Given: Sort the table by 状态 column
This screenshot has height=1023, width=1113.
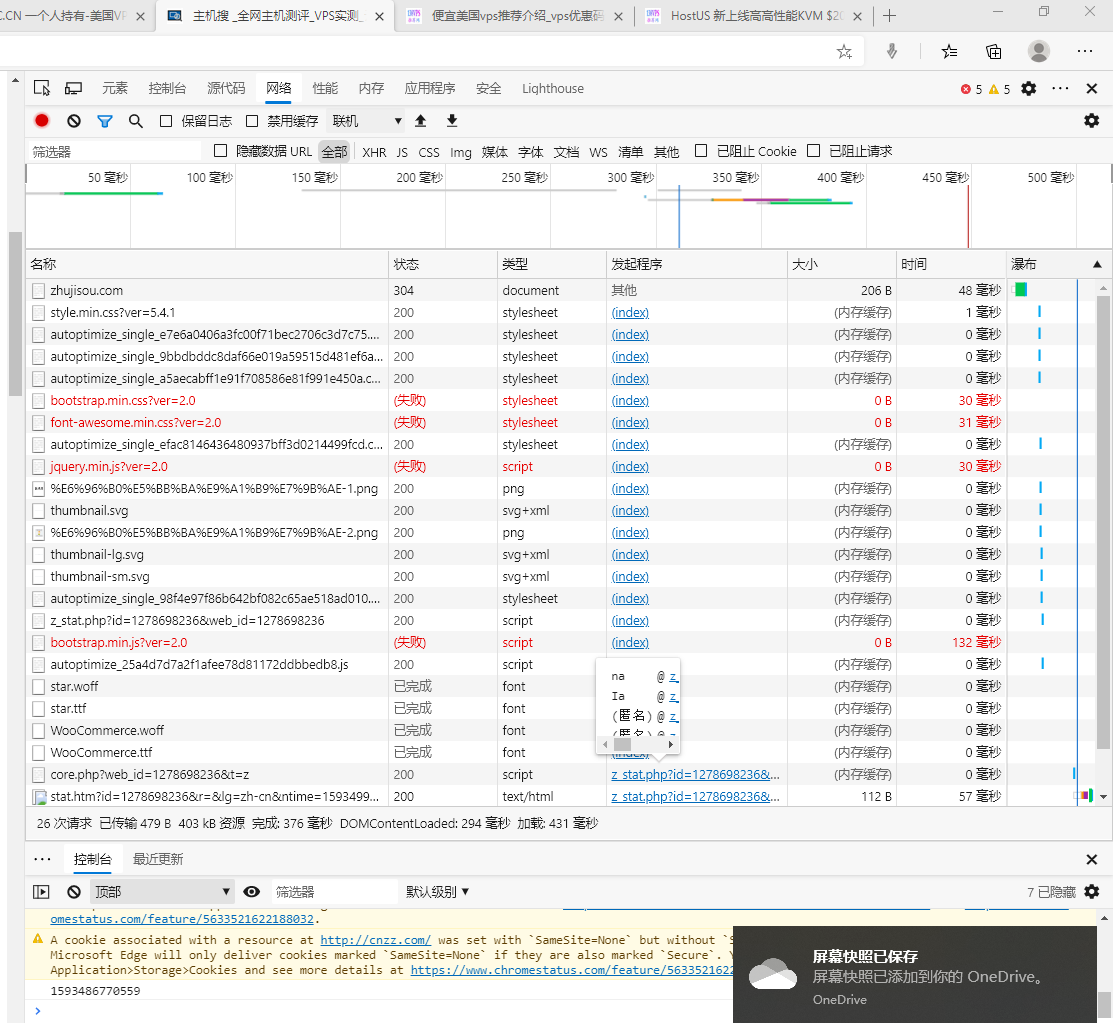Looking at the screenshot, I should 443,264.
